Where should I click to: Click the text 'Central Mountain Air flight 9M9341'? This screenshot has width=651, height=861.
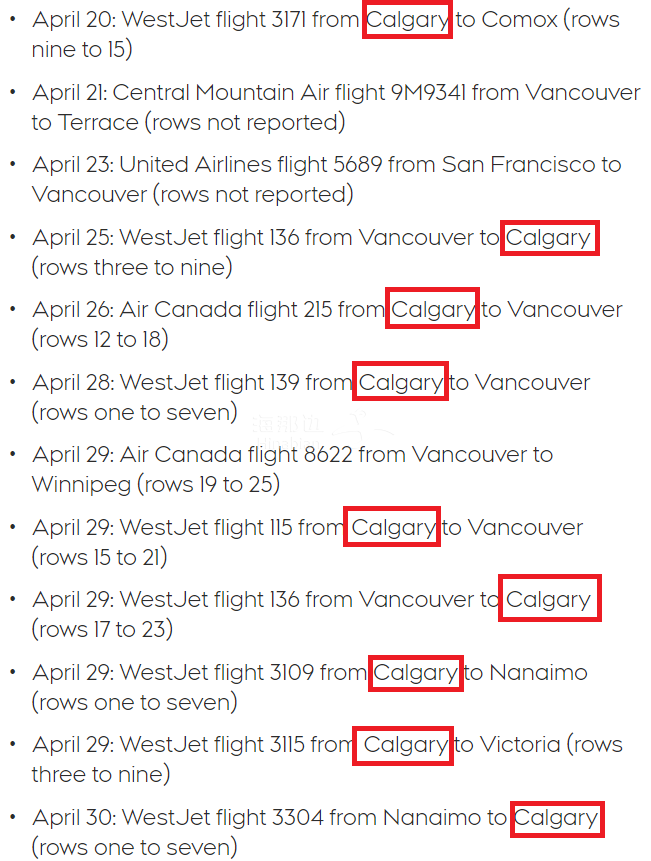click(289, 92)
